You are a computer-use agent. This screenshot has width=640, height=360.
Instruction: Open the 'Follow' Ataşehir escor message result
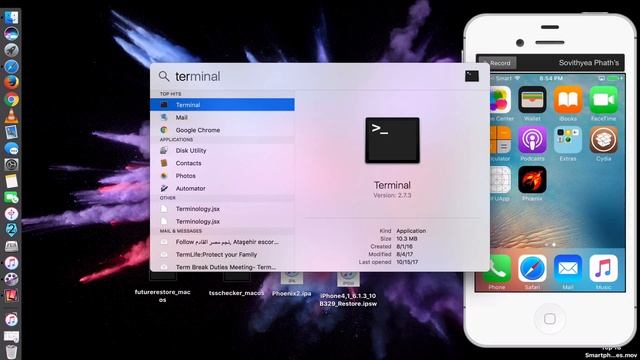point(222,242)
